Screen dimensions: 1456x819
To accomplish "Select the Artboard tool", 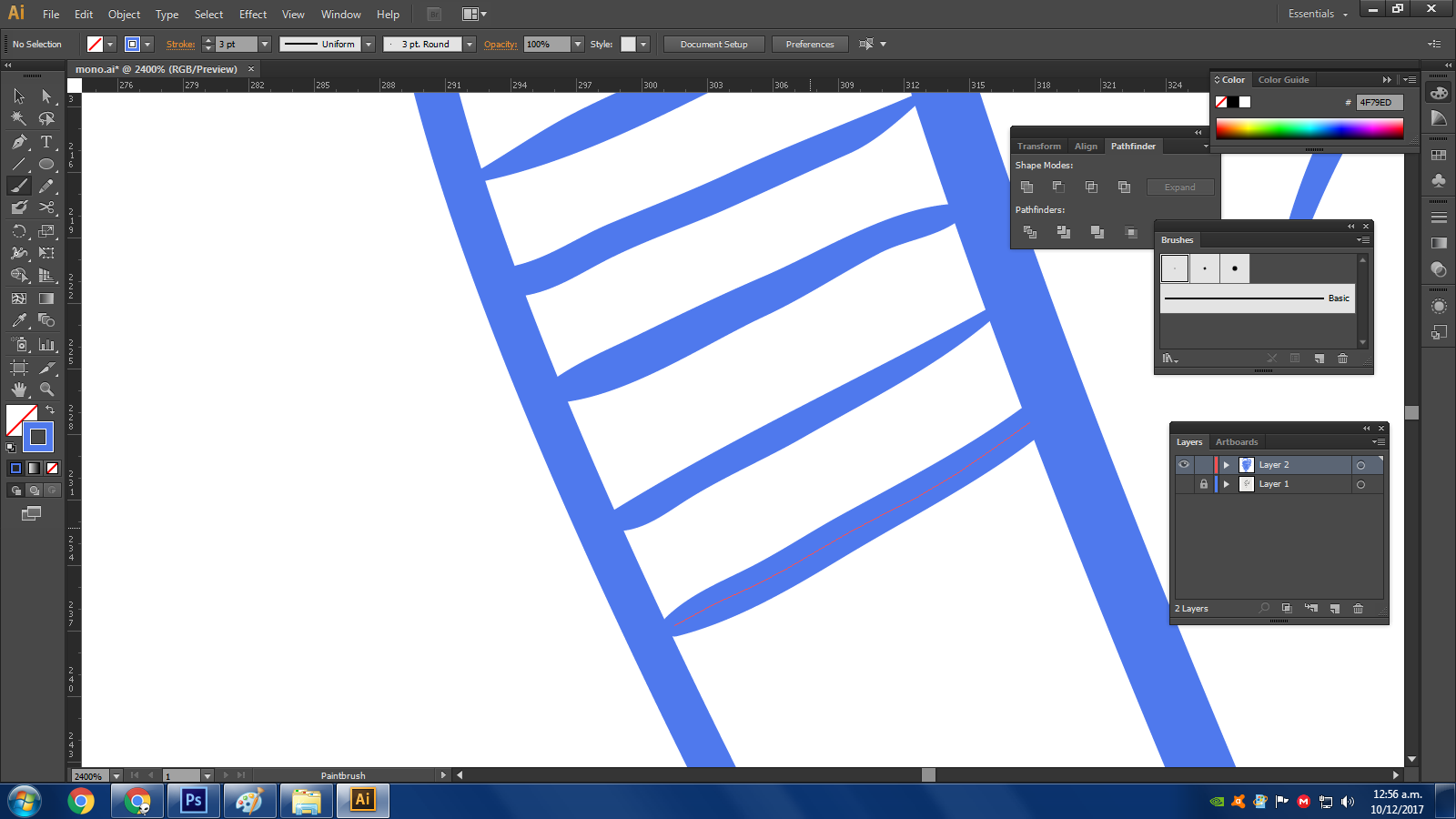I will coord(19,368).
